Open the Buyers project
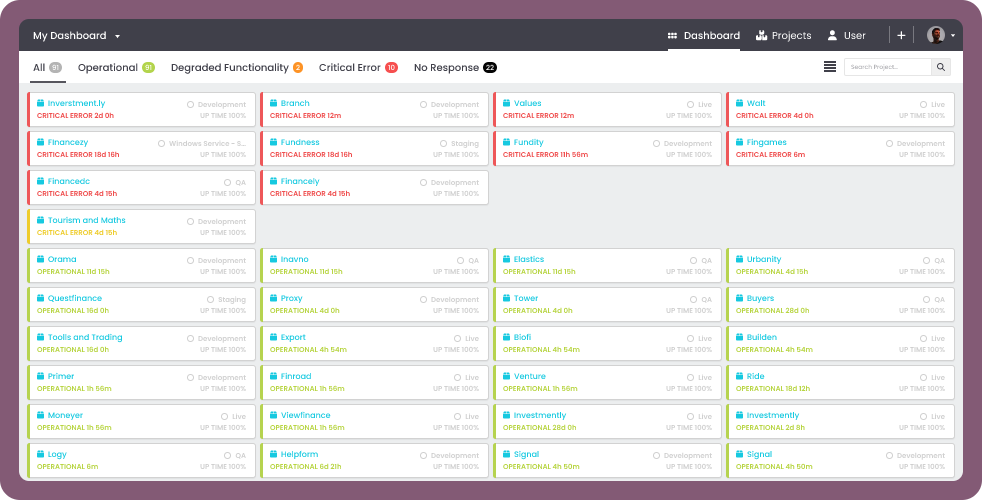Image resolution: width=982 pixels, height=500 pixels. [x=760, y=298]
